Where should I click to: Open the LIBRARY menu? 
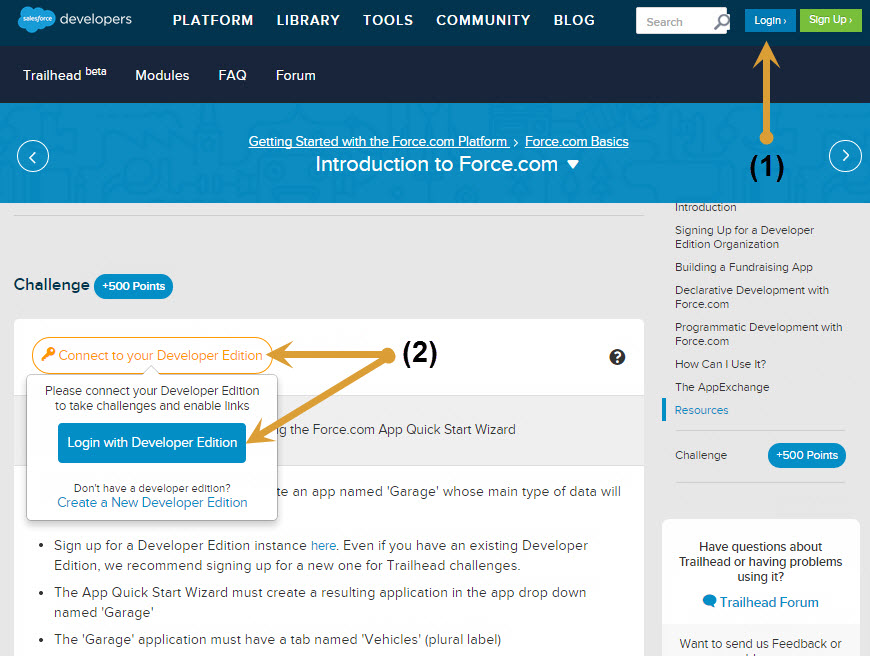coord(308,21)
